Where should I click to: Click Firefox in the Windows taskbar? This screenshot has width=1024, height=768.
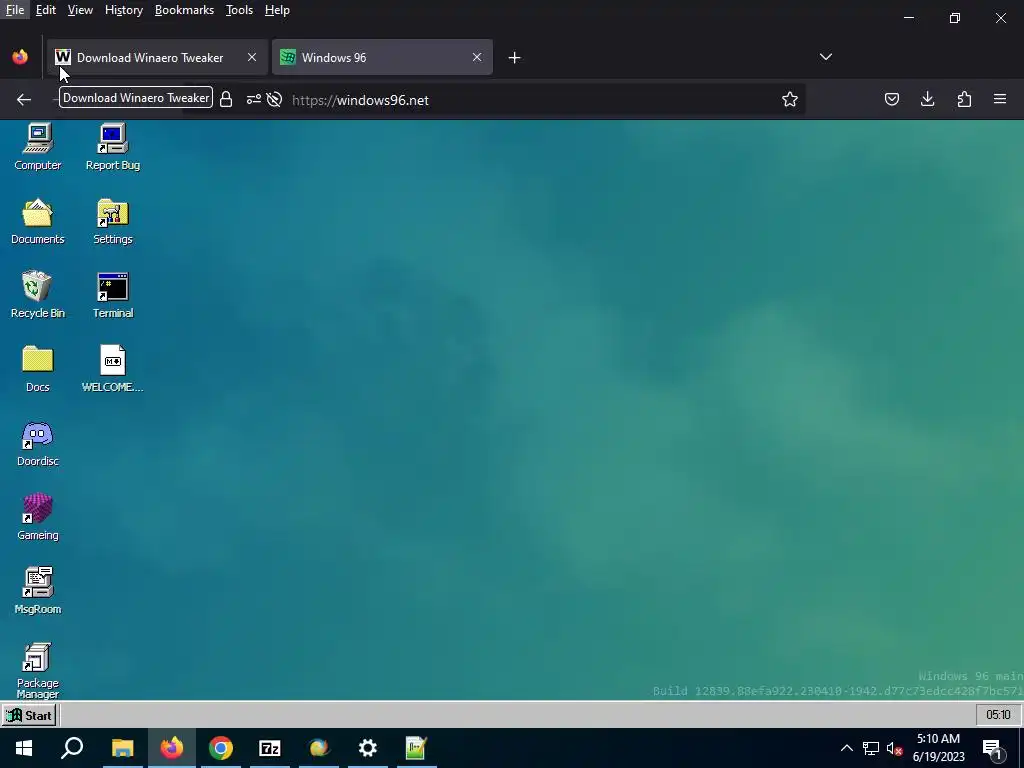tap(172, 748)
